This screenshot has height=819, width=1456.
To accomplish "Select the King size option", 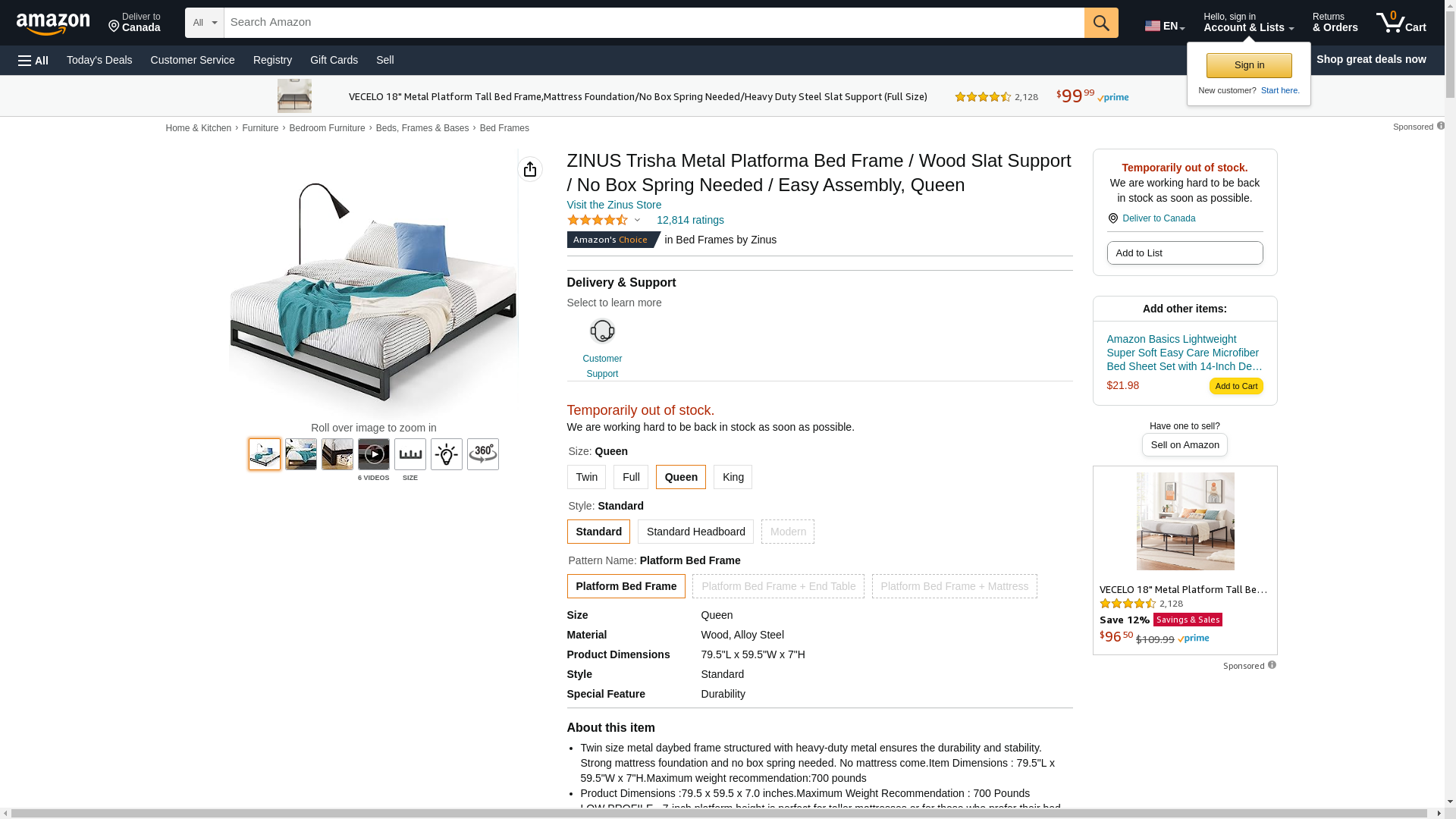I will click(733, 477).
